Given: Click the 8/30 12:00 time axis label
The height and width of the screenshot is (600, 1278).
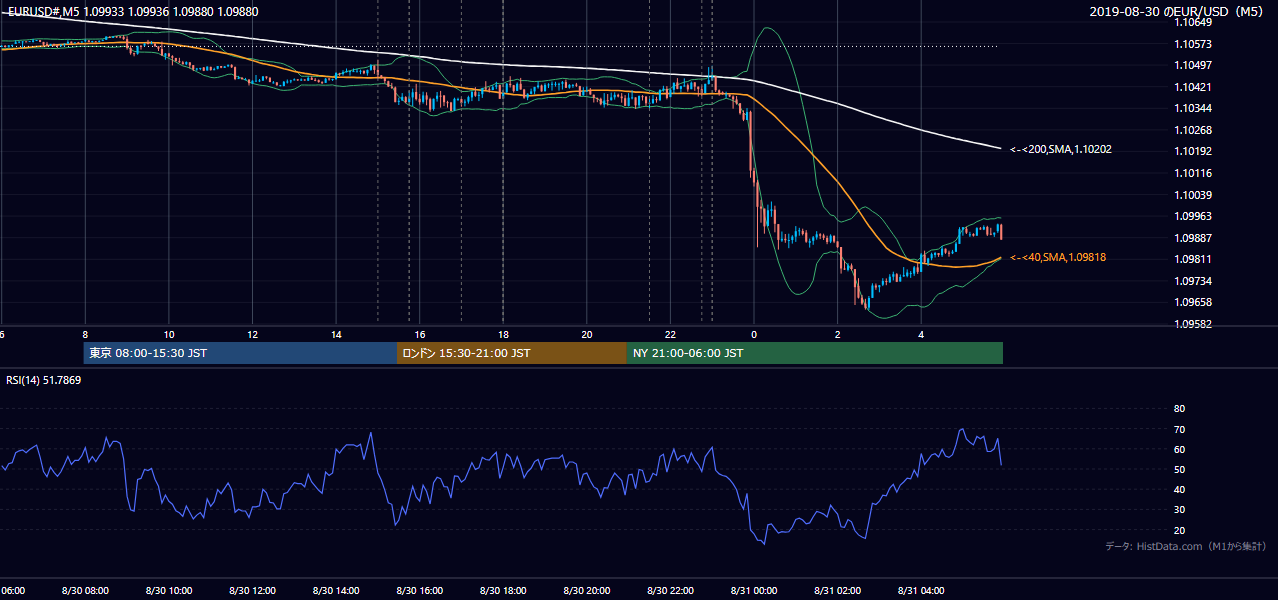Looking at the screenshot, I should [x=252, y=591].
